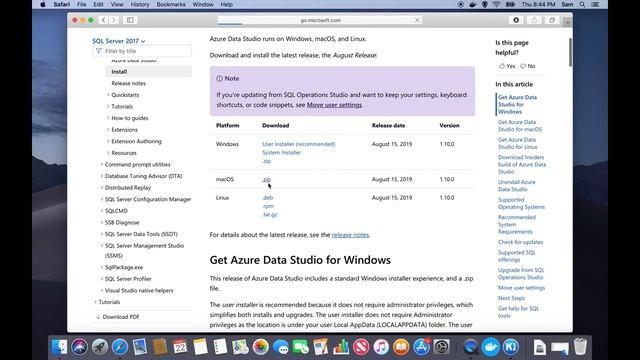The height and width of the screenshot is (360, 640).
Task: Show Safari downloads list
Action: point(516,20)
